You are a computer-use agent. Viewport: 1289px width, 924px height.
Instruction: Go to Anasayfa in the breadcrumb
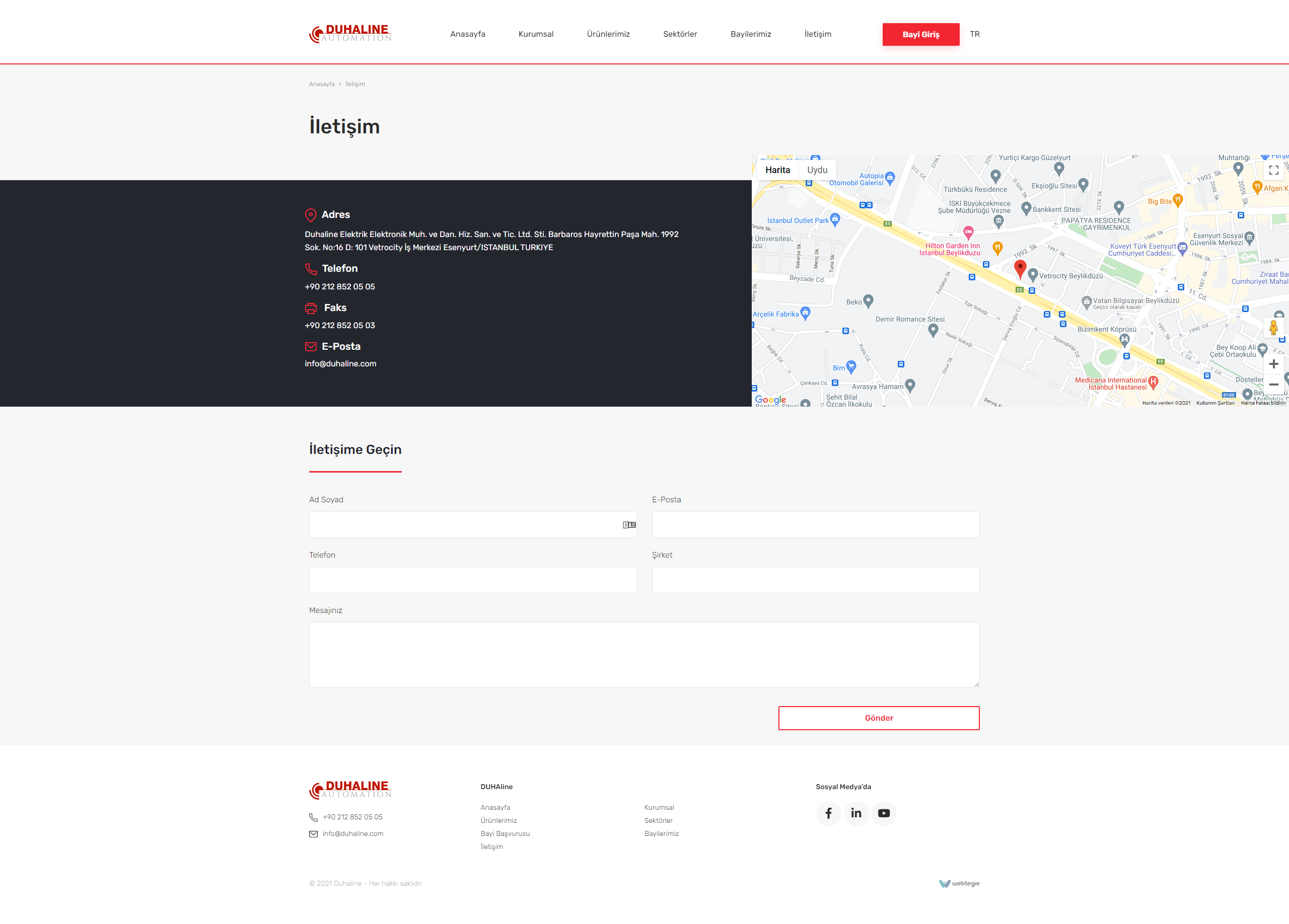322,84
